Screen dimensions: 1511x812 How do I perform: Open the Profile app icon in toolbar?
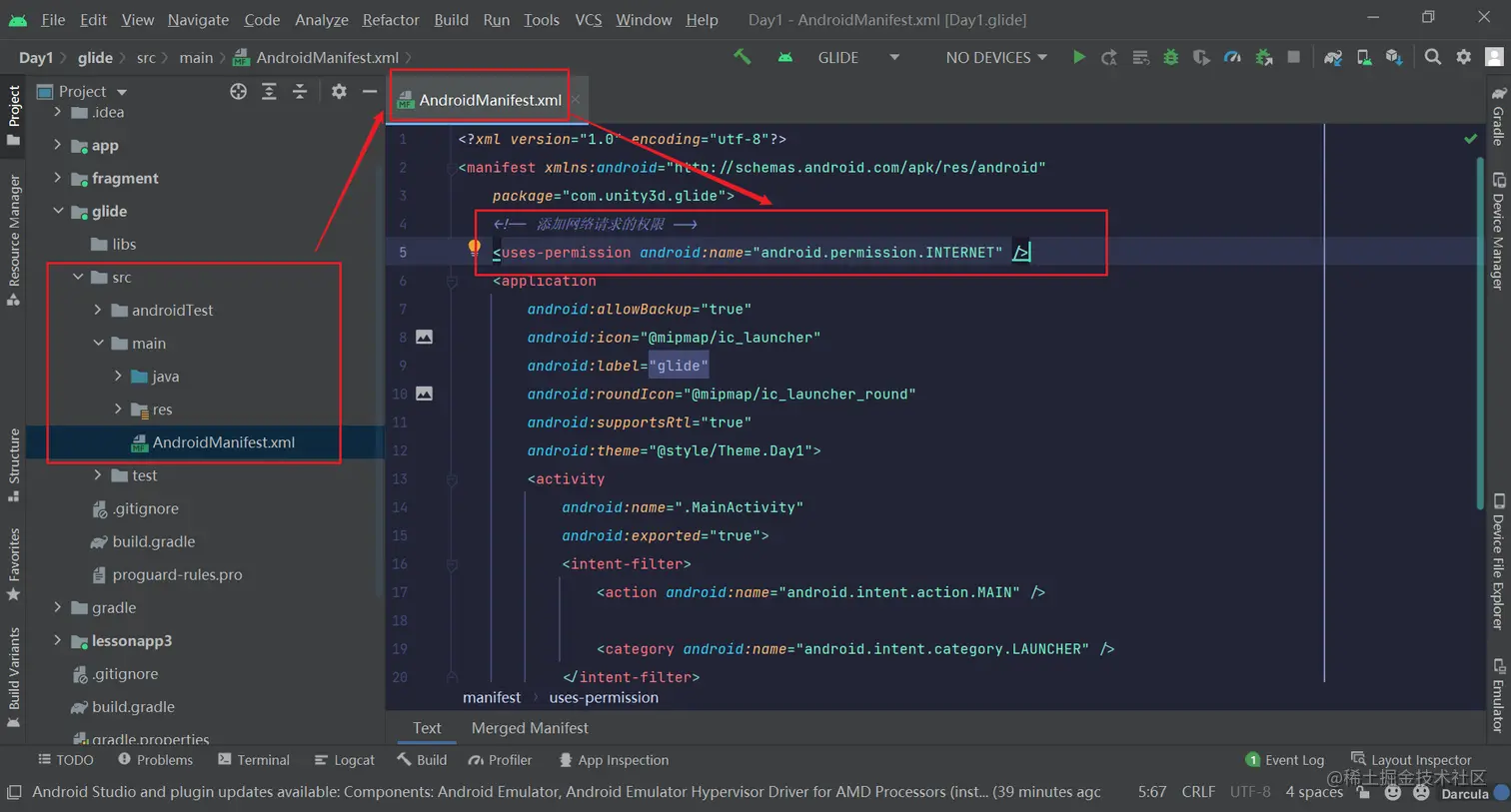click(x=1232, y=57)
